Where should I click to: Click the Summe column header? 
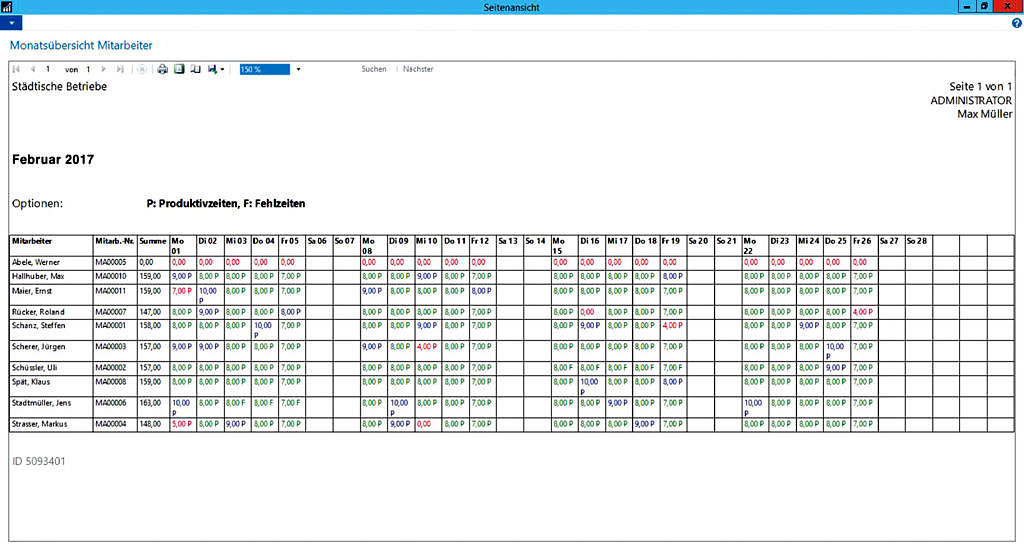click(153, 241)
